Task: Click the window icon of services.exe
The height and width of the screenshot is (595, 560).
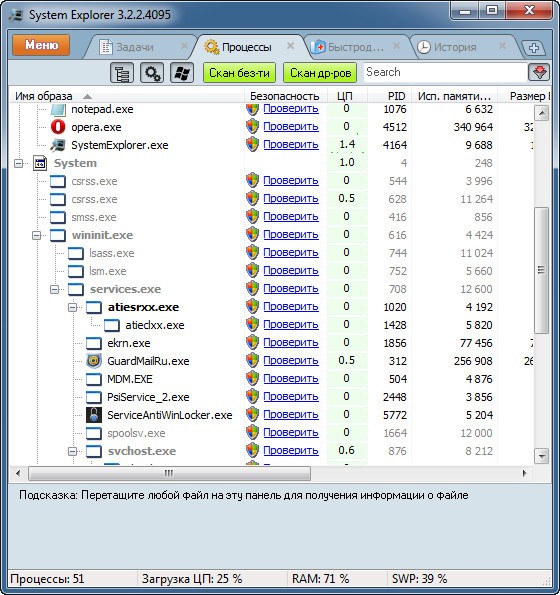Action: [76, 290]
